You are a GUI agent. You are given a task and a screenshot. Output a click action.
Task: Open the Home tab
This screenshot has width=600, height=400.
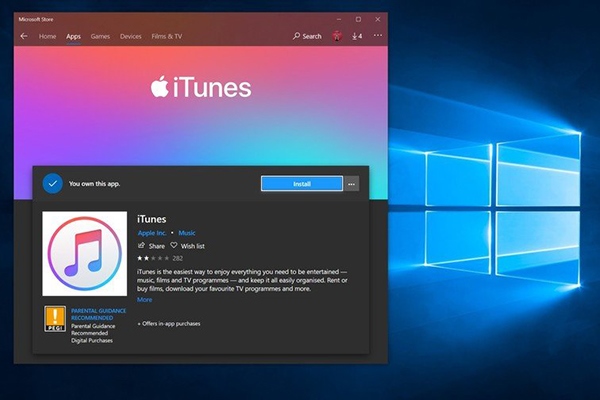(x=47, y=36)
